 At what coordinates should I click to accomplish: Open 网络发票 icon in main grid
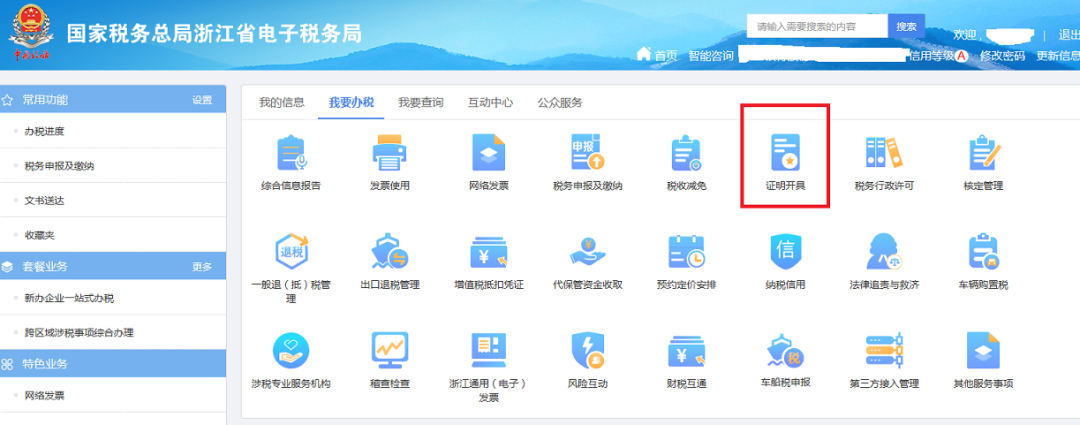coord(489,153)
